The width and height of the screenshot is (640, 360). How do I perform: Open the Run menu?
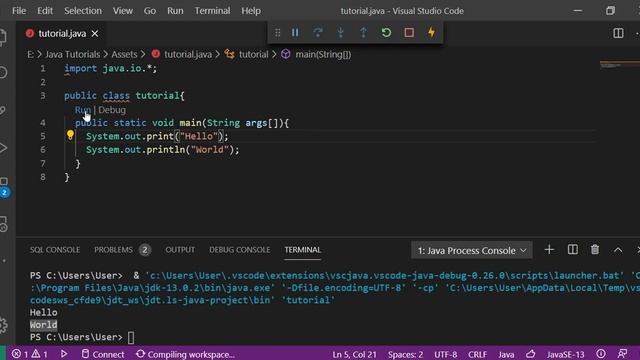175,11
